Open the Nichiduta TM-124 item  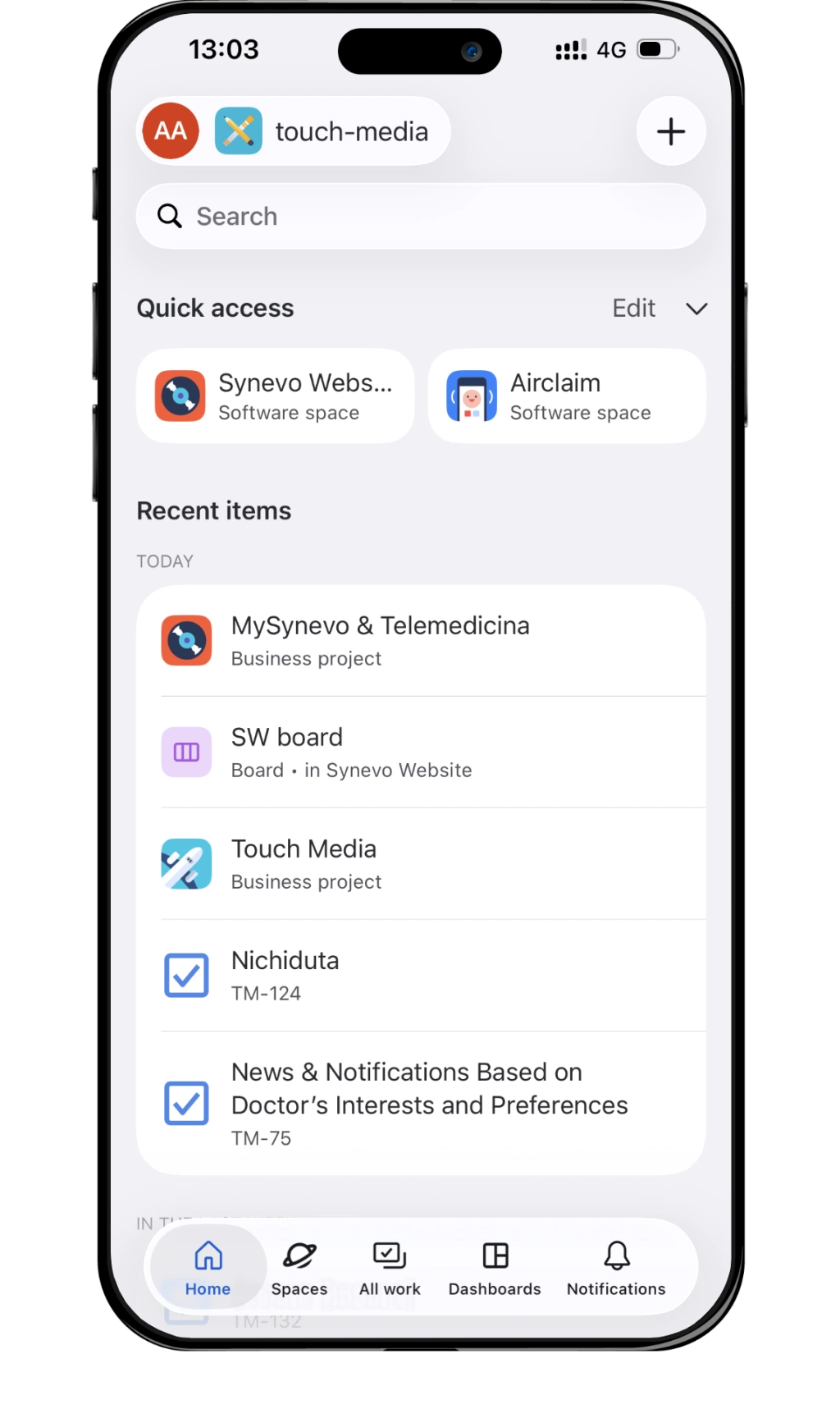(x=421, y=975)
